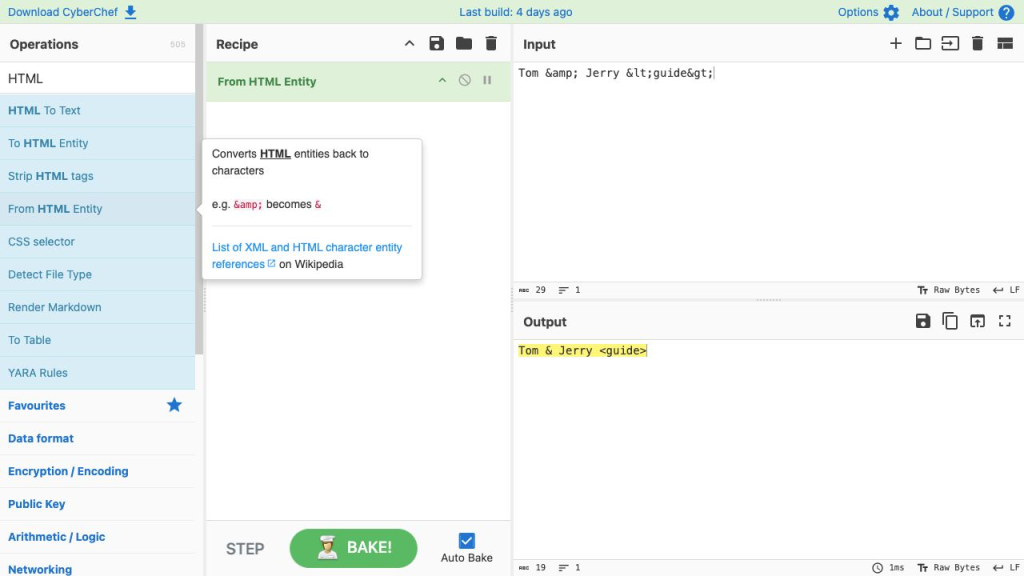Expand the Public Key category
Image resolution: width=1024 pixels, height=576 pixels.
97,504
